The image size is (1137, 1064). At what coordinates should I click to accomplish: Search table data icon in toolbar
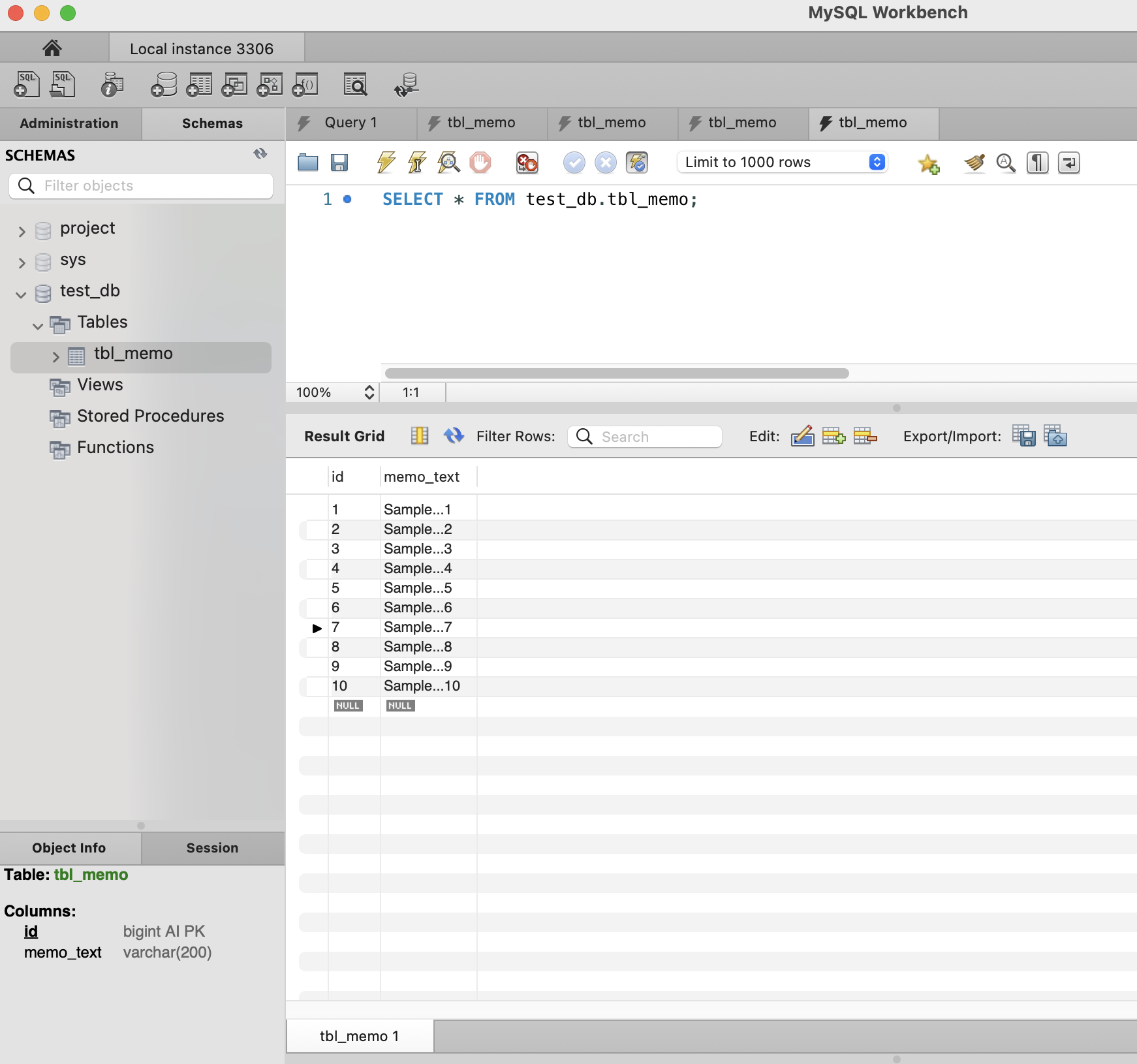click(x=356, y=85)
